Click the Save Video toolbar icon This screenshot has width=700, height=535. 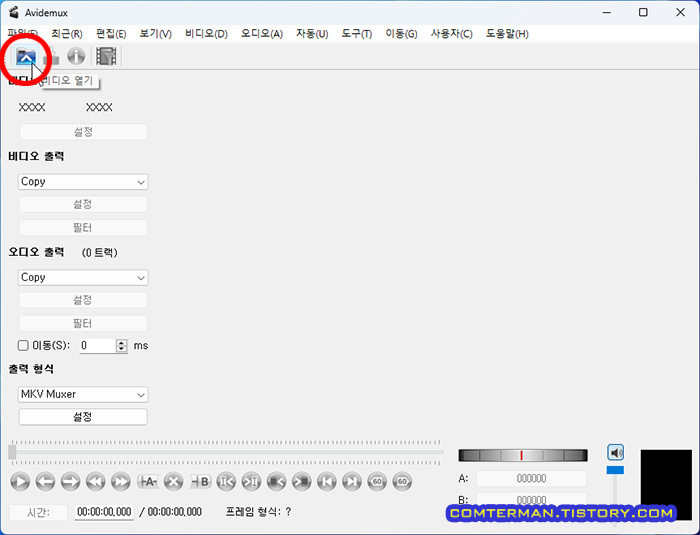point(52,56)
